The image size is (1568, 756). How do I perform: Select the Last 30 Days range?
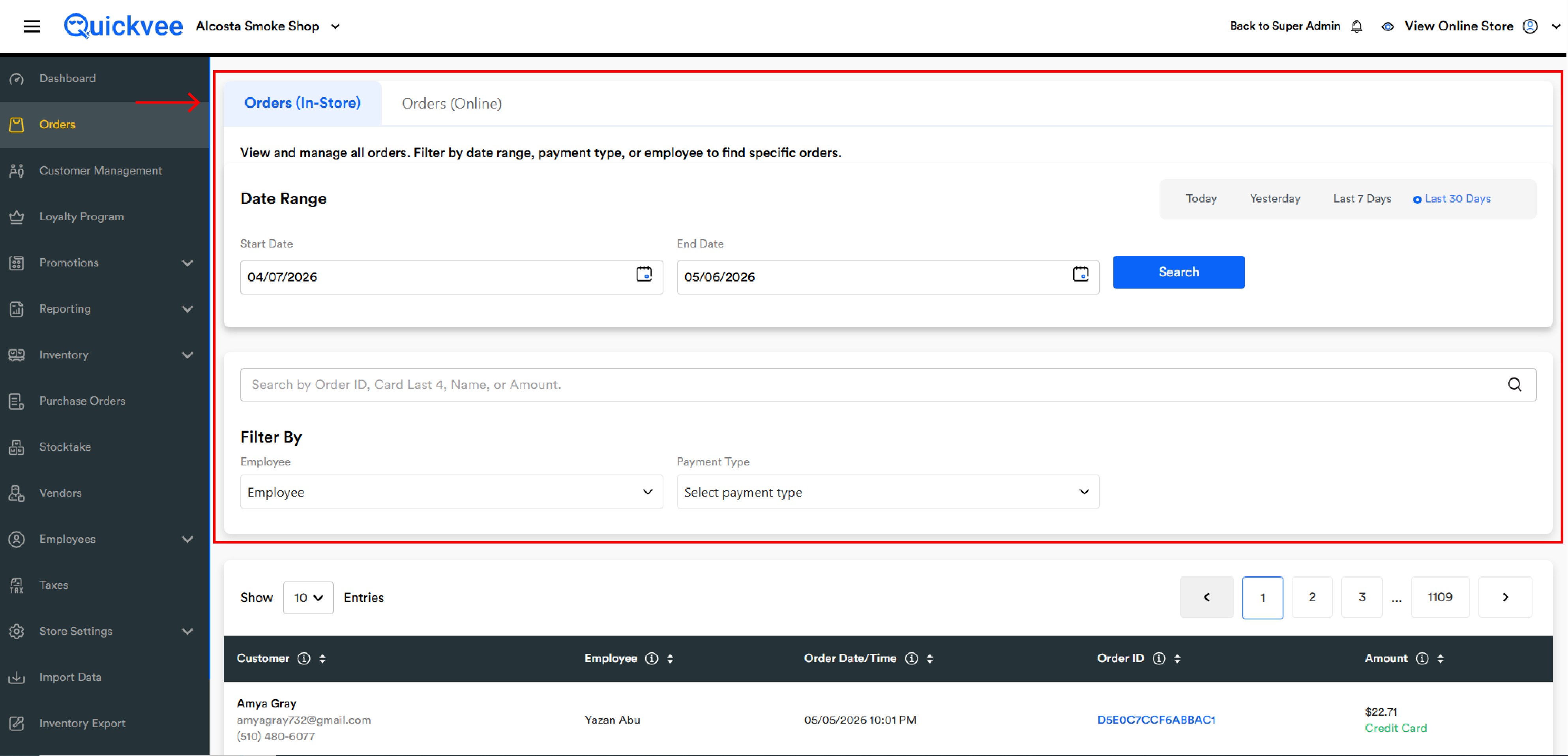click(x=1452, y=199)
